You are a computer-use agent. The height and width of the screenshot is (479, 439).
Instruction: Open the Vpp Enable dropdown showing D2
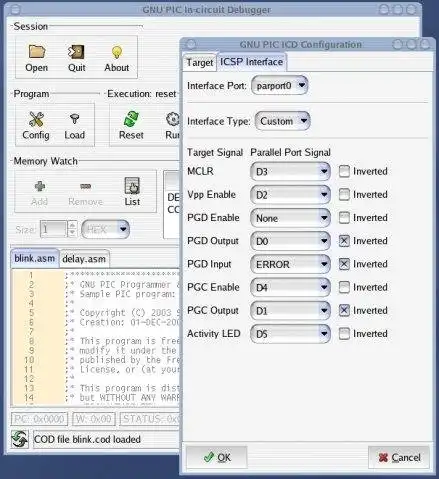point(290,195)
